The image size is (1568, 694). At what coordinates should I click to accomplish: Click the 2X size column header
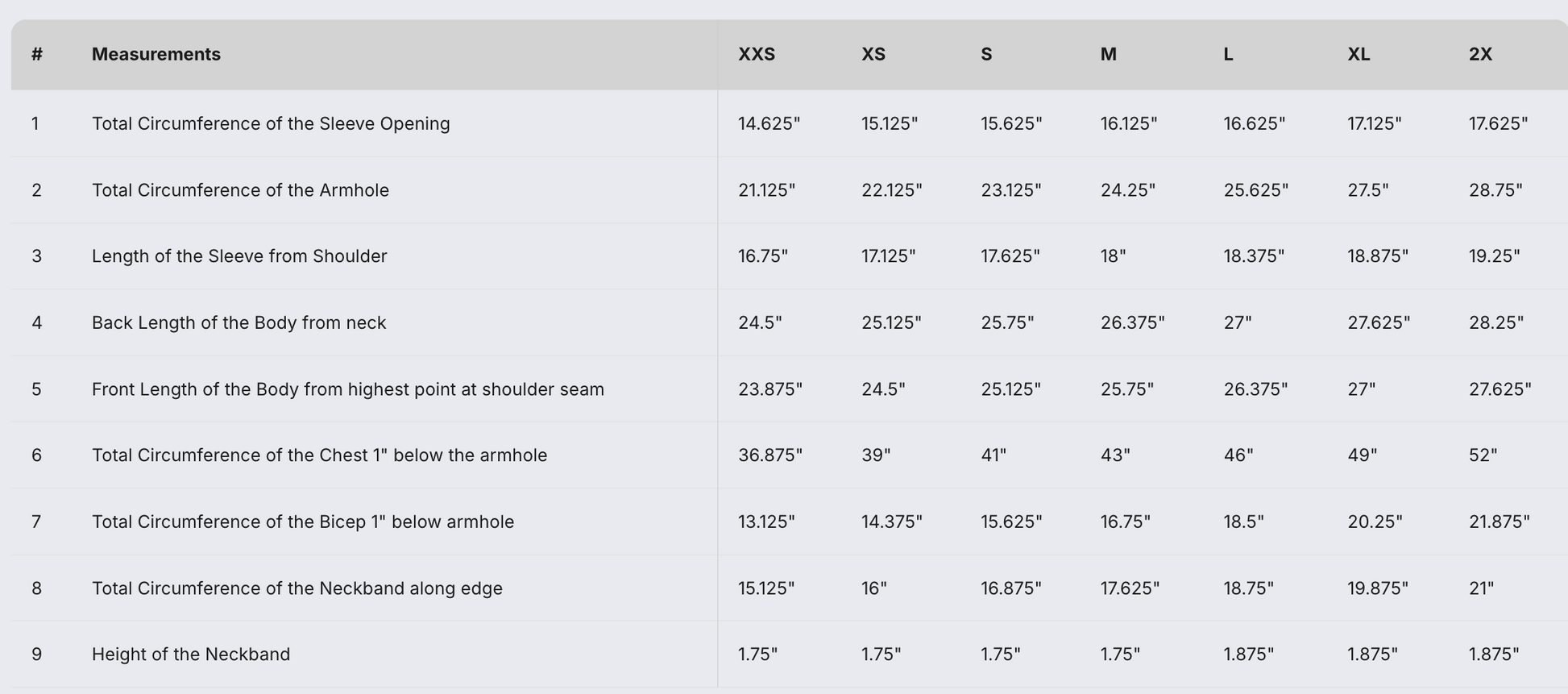click(x=1480, y=54)
